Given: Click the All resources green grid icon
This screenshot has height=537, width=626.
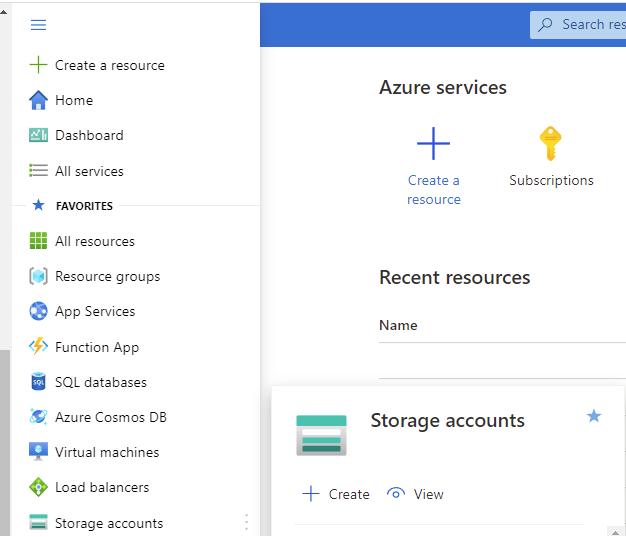Looking at the screenshot, I should [38, 241].
